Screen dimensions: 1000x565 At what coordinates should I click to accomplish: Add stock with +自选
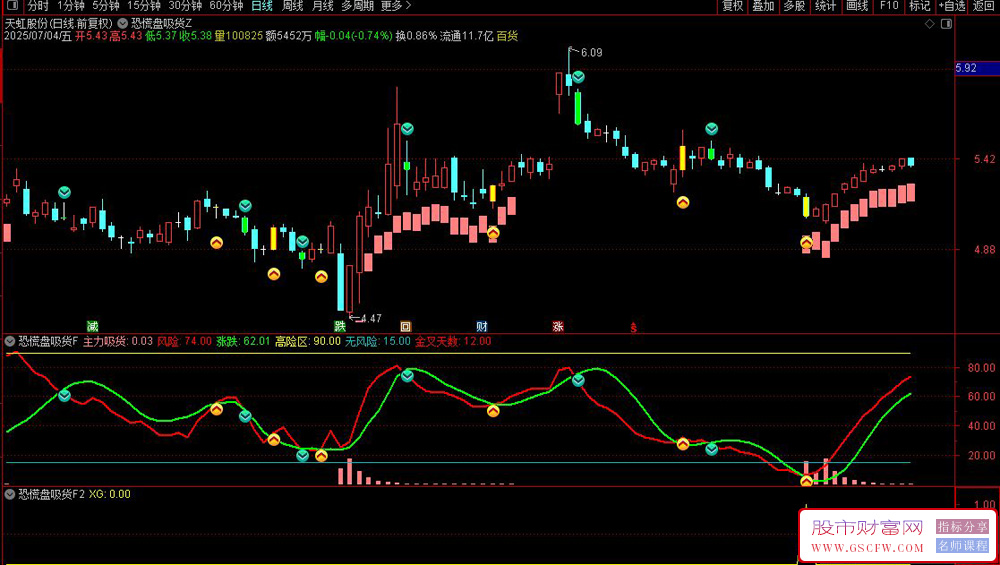click(x=952, y=6)
